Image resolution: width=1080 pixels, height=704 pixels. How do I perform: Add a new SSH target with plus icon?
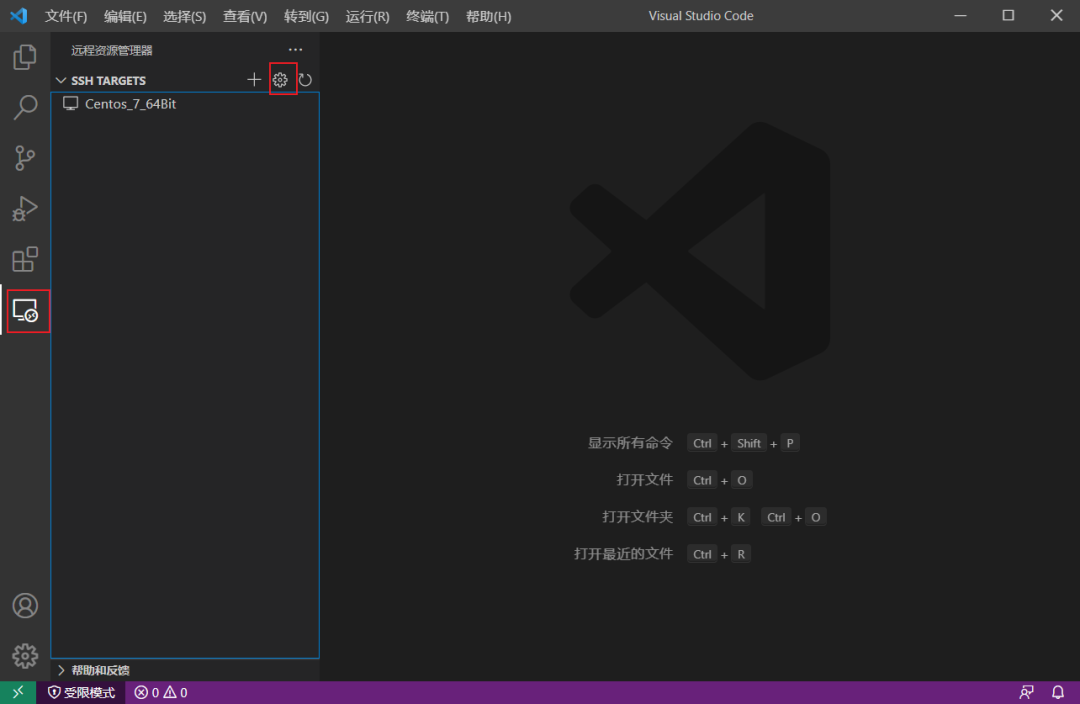254,80
